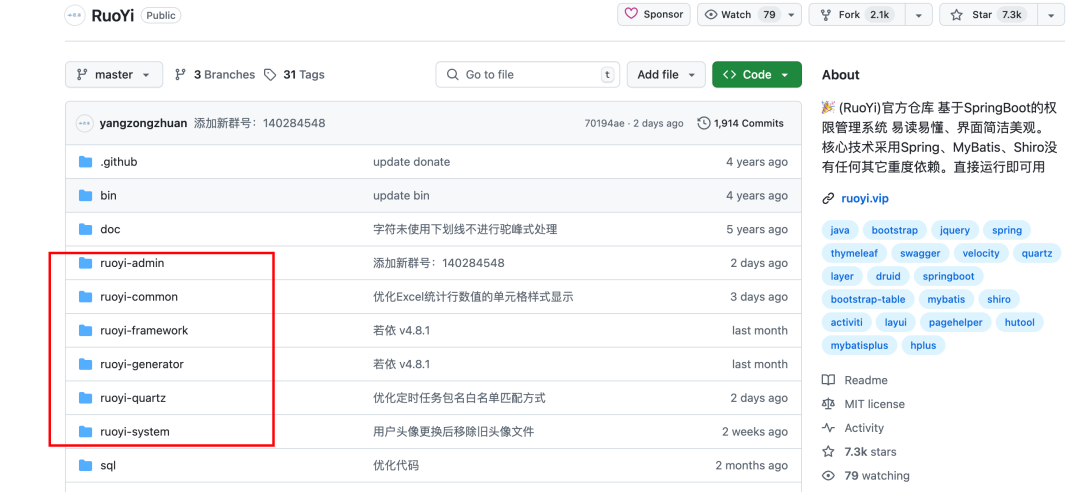Select the quartz topic tag
The image size is (1080, 492).
[x=1037, y=254]
